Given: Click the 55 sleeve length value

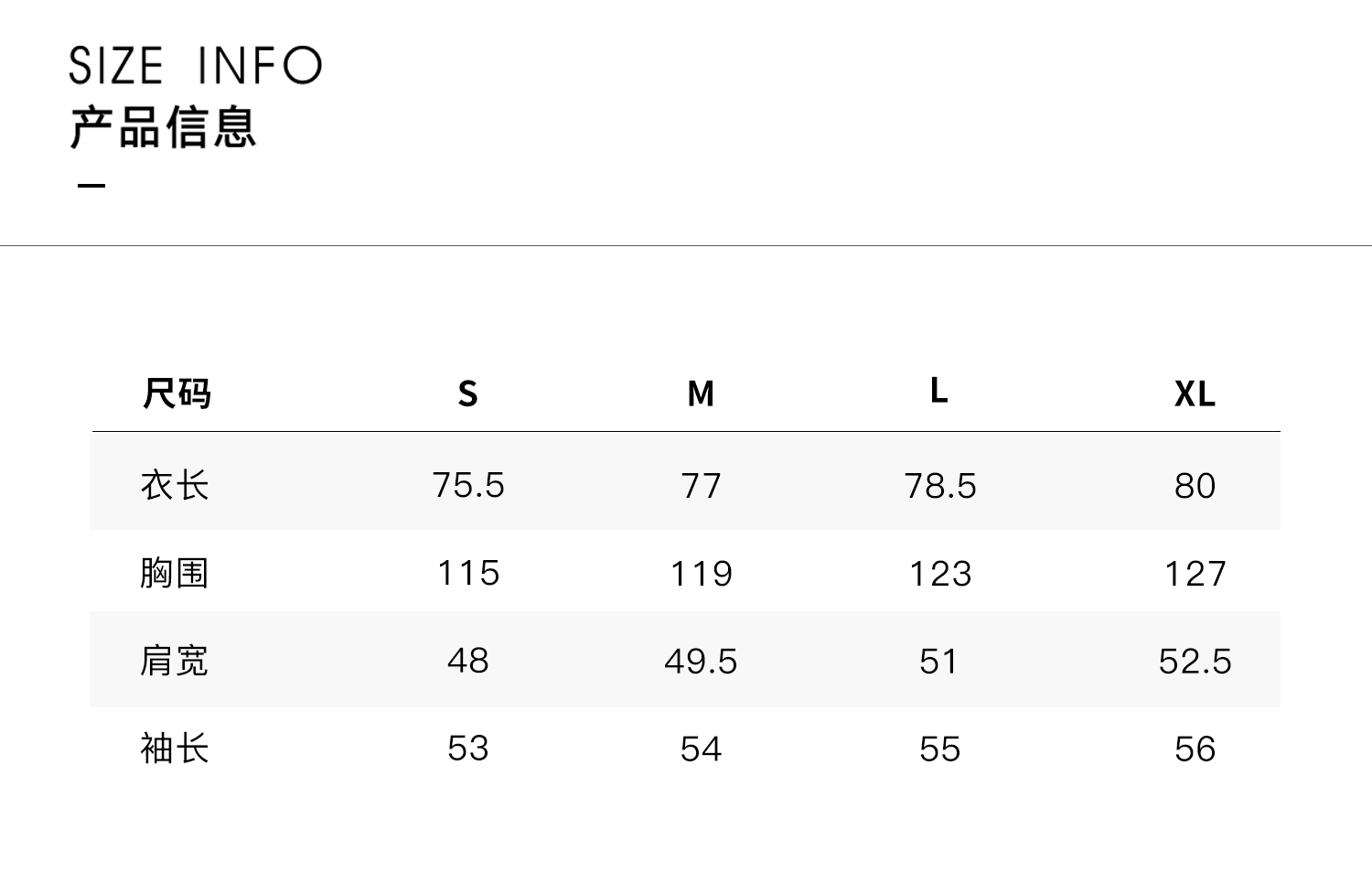Looking at the screenshot, I should [940, 749].
